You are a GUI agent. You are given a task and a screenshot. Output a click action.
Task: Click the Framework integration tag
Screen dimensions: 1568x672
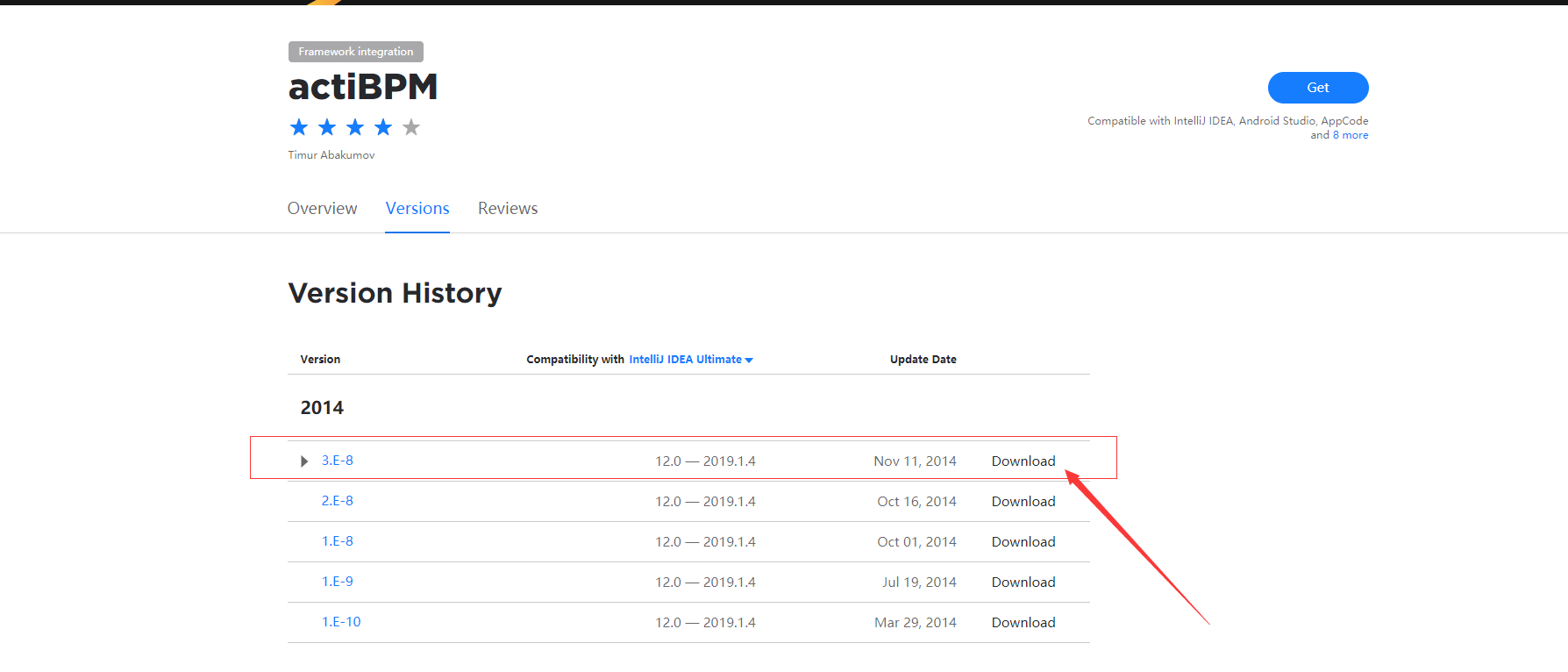coord(356,52)
